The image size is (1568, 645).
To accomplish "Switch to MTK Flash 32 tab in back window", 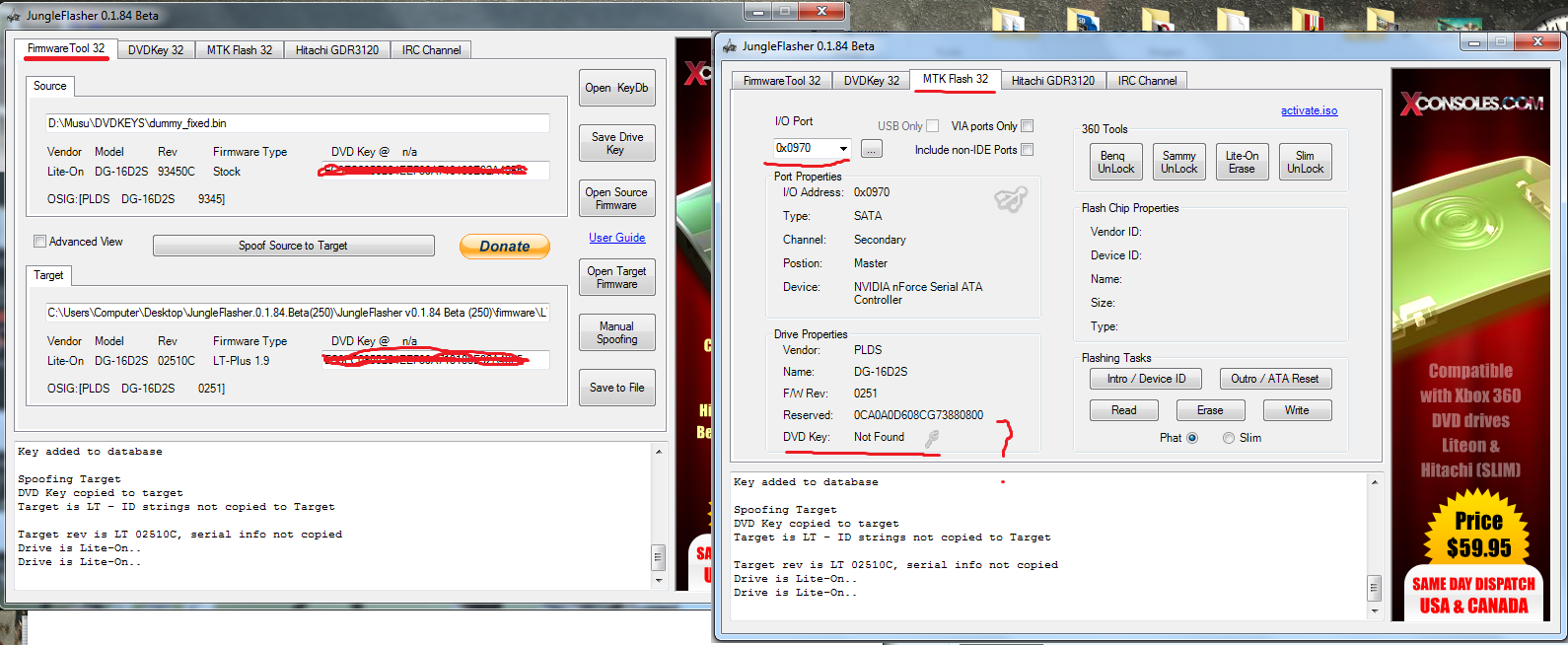I will click(240, 50).
